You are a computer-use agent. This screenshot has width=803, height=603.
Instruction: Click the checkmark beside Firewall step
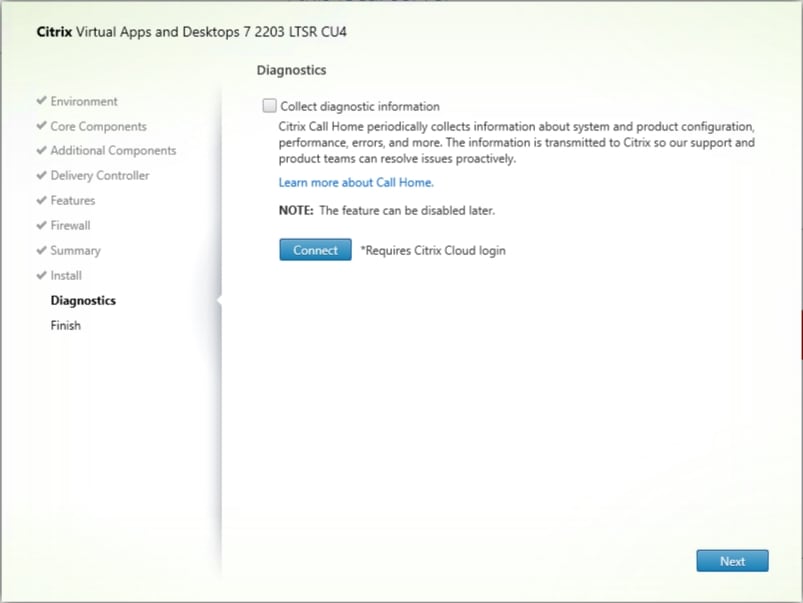pos(41,225)
